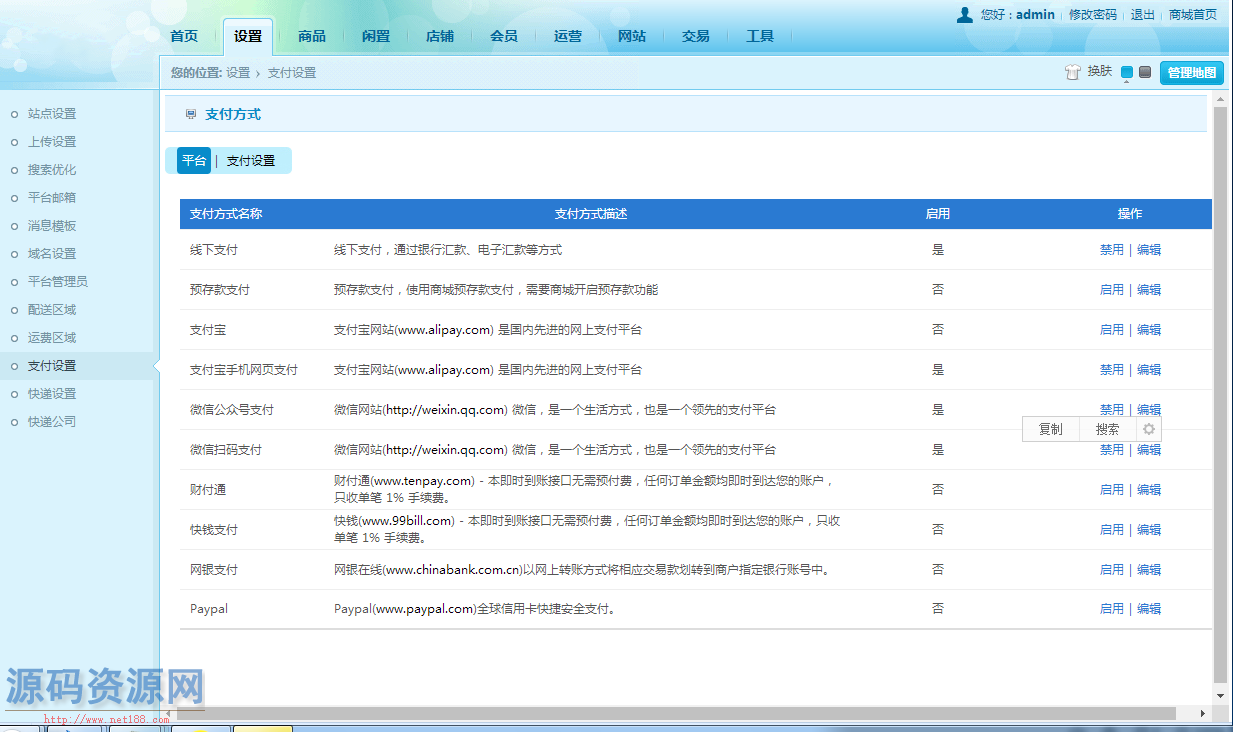Viewport: 1233px width, 732px height.
Task: Click the 支付方式 section header icon
Action: (x=191, y=115)
